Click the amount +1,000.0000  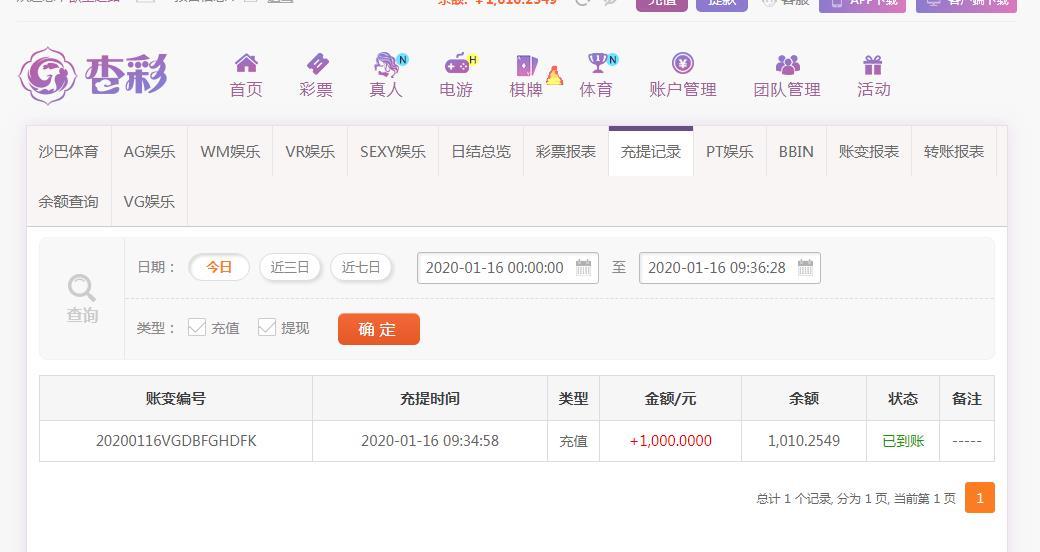point(671,441)
